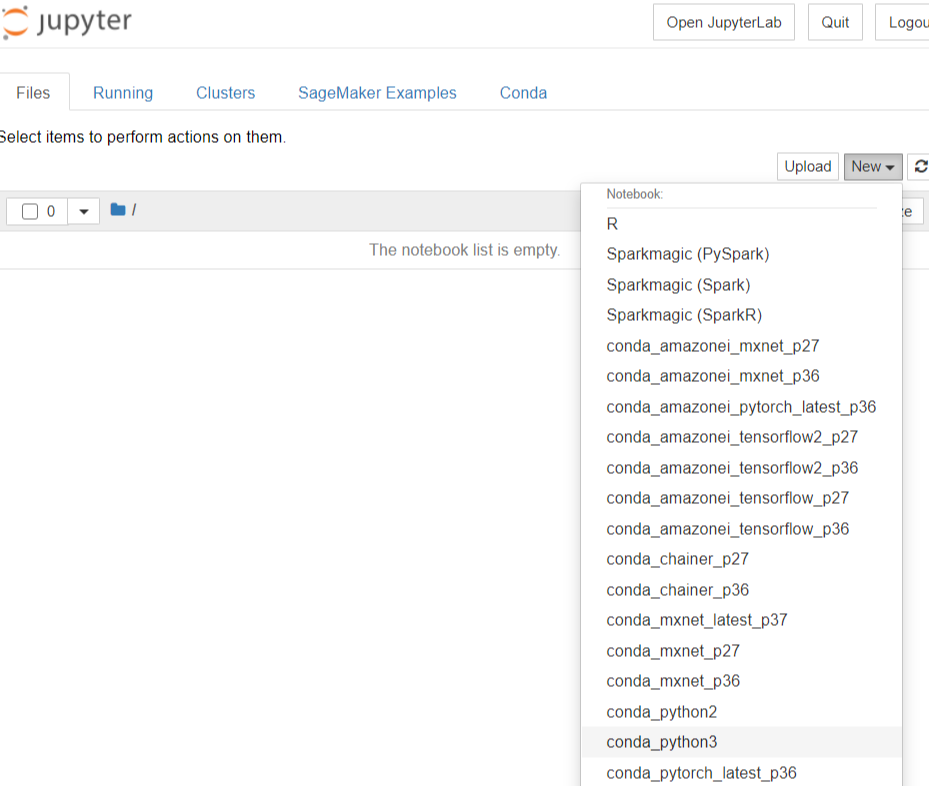Click the Logout button
Screen dimensions: 929x786
(902, 23)
